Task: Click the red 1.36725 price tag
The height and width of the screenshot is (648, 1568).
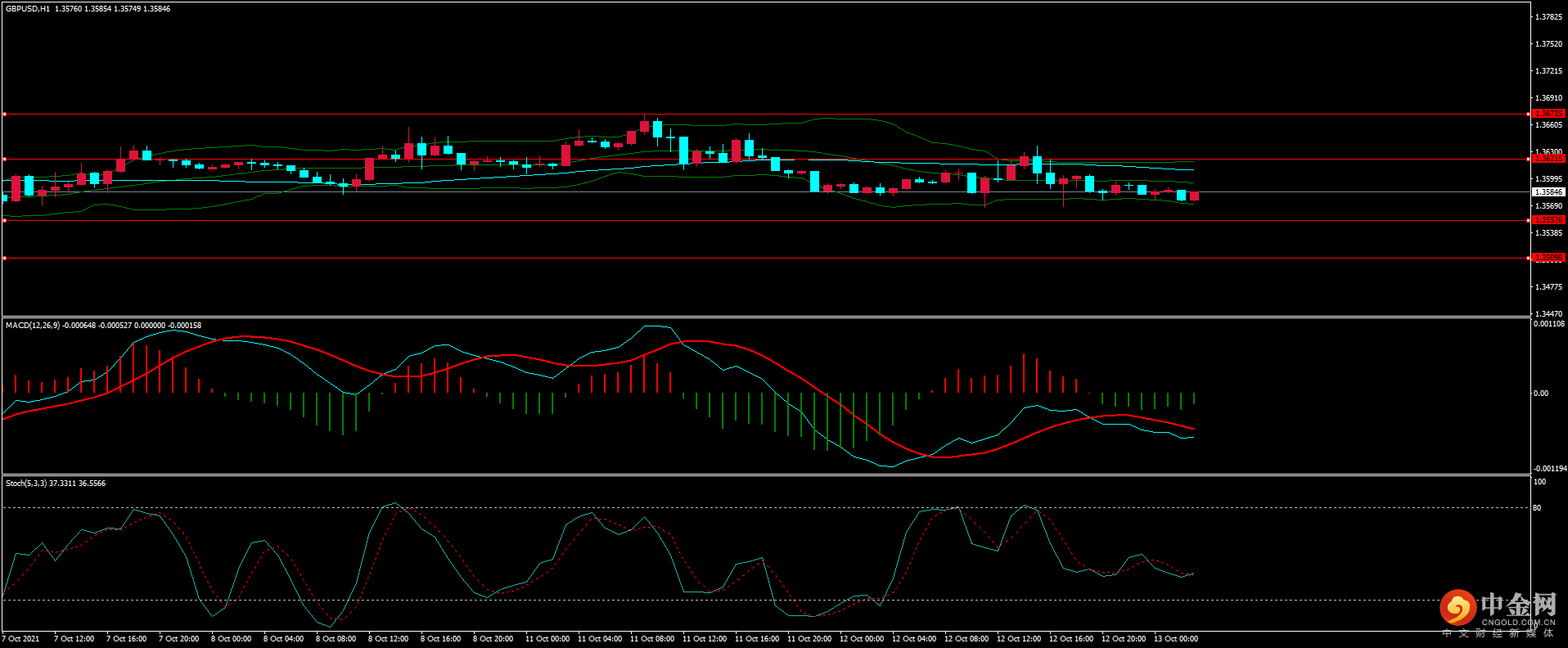Action: coord(1548,114)
